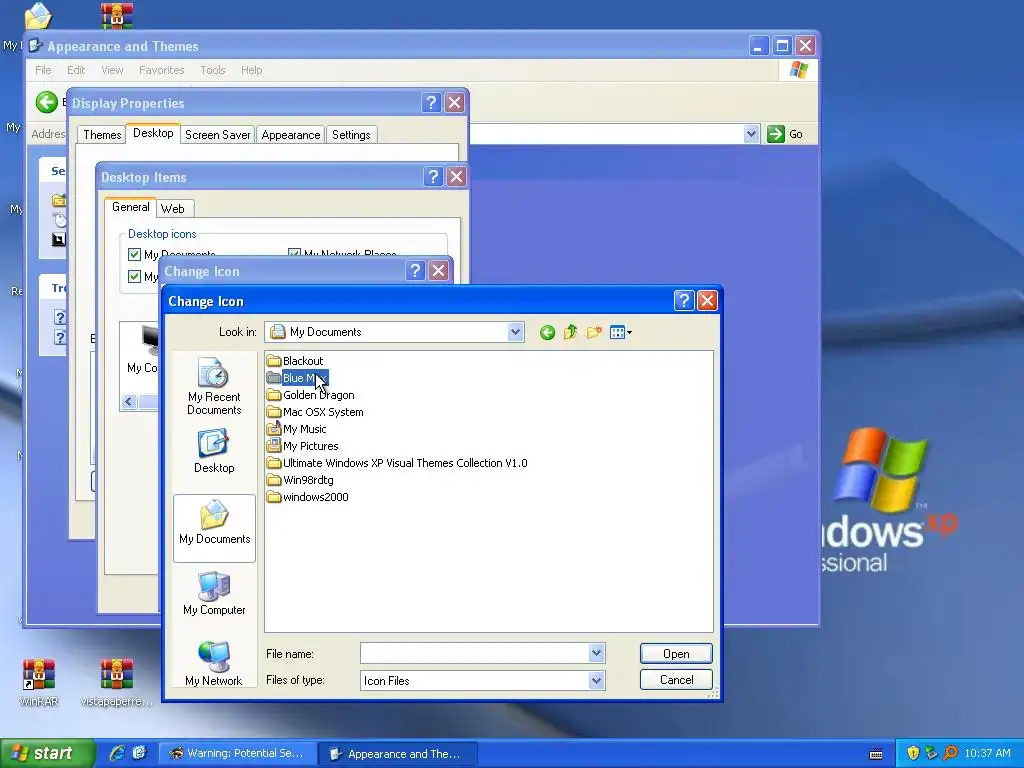Click the Open button

coord(676,654)
